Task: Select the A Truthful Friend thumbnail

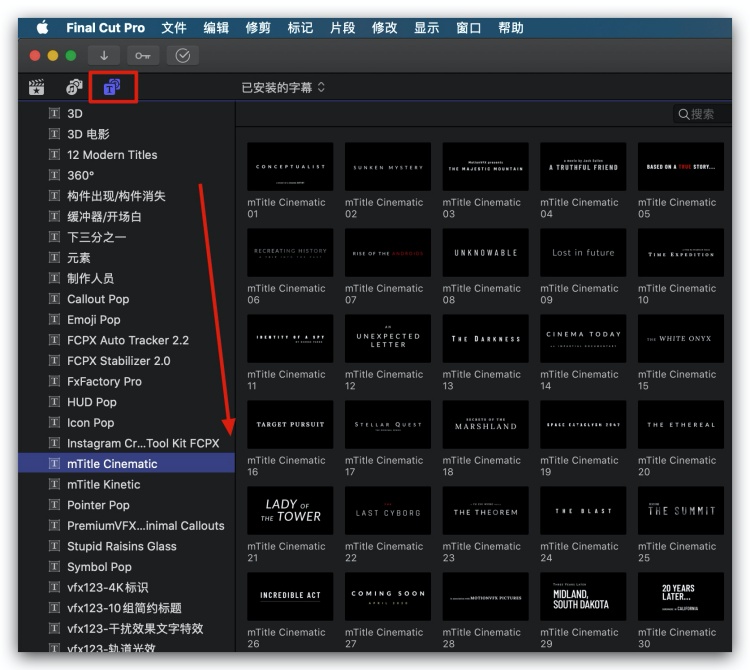Action: 583,166
